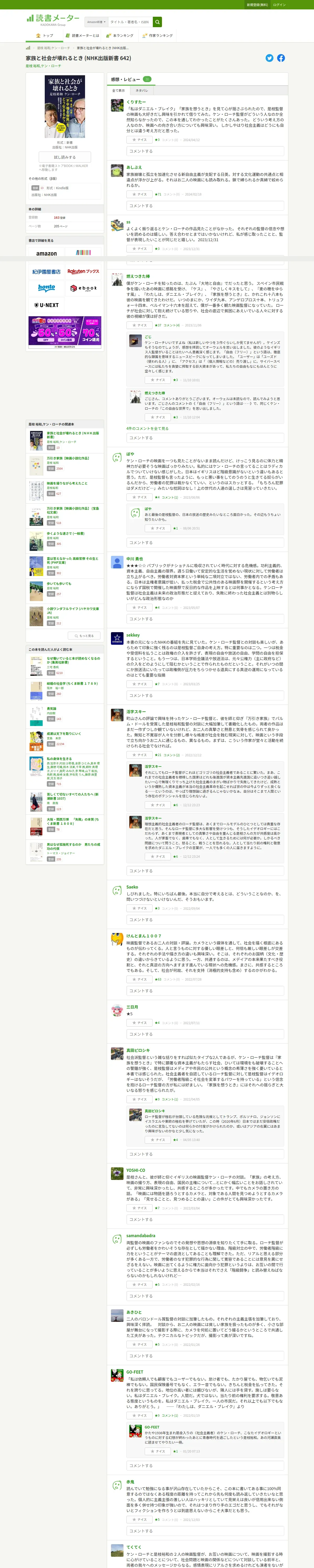Open ごじ's avatar in comment reply
This screenshot has width=314, height=1568.
coord(135,340)
